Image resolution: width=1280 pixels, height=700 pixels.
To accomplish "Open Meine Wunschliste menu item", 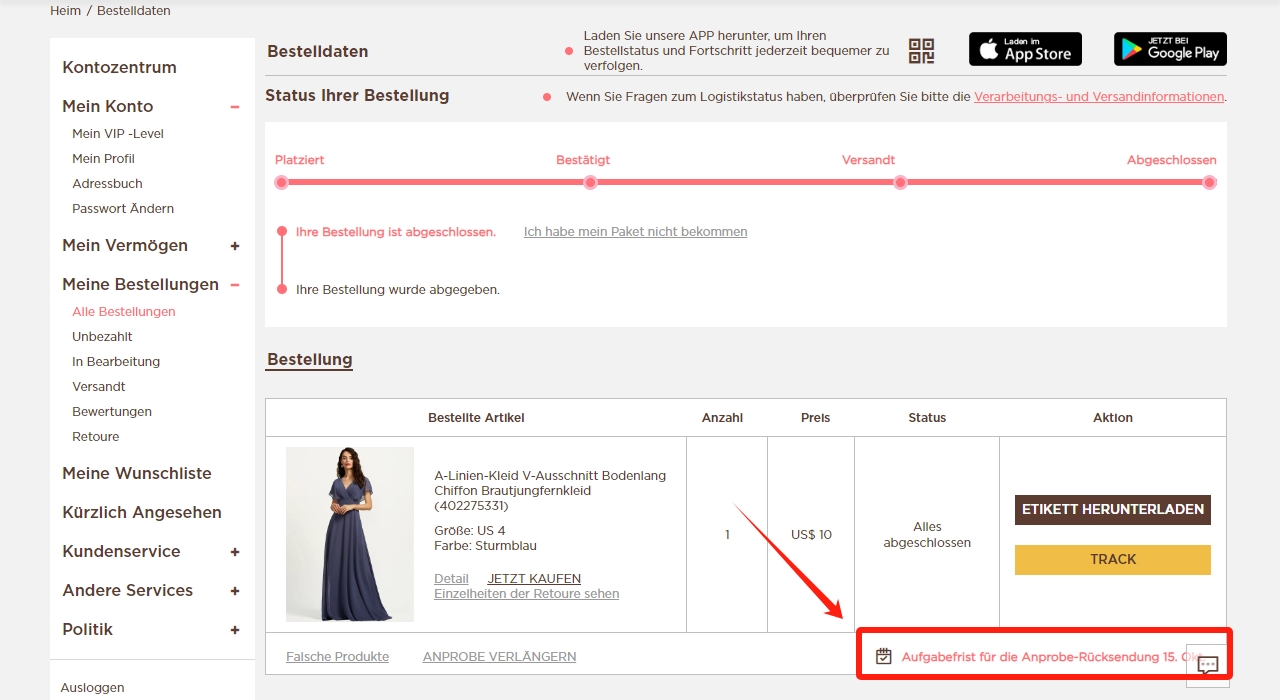I will click(x=137, y=474).
